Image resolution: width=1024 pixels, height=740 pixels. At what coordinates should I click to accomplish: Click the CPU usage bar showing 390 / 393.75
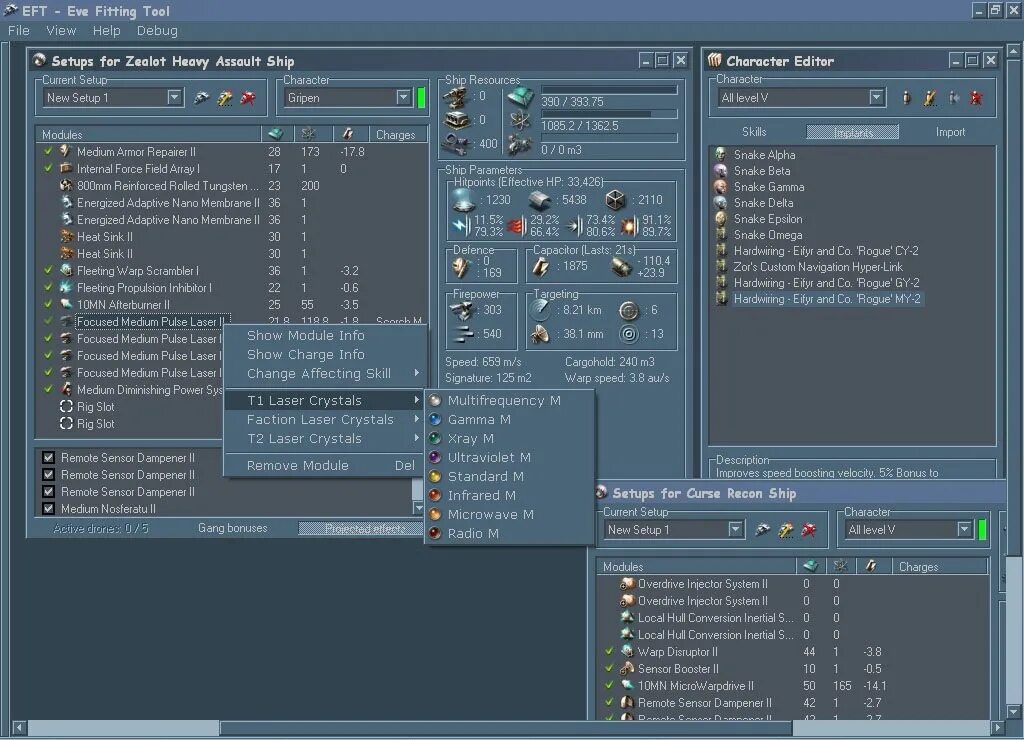(x=609, y=90)
